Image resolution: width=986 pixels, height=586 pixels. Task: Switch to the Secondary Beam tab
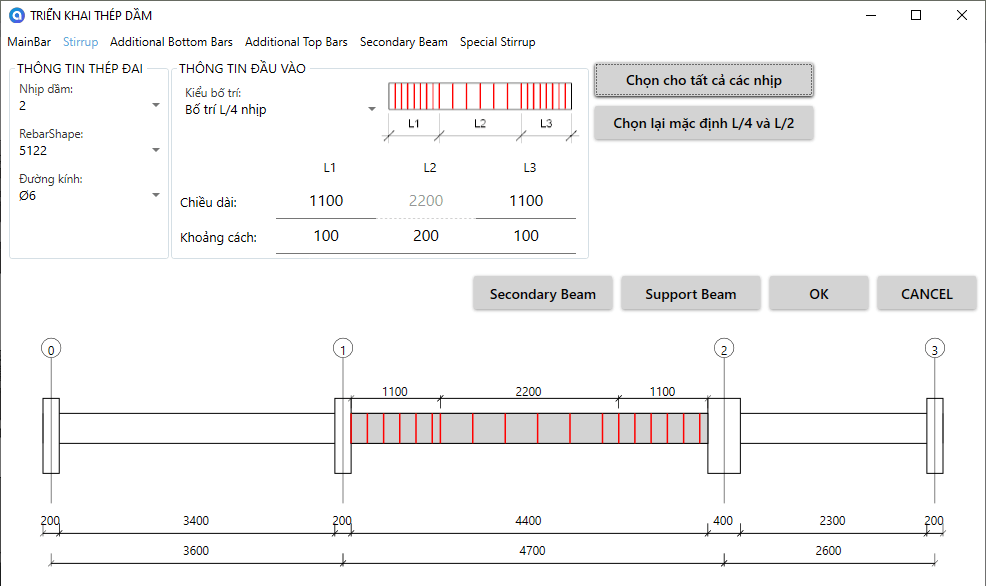click(404, 42)
